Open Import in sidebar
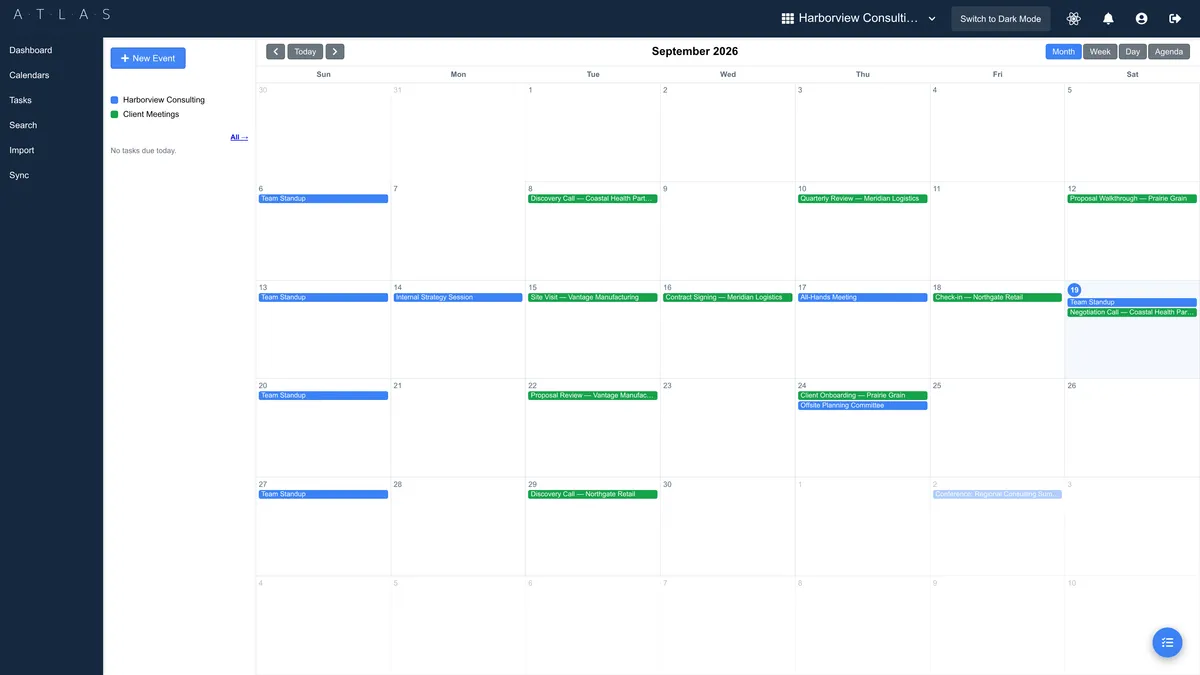 click(x=22, y=150)
